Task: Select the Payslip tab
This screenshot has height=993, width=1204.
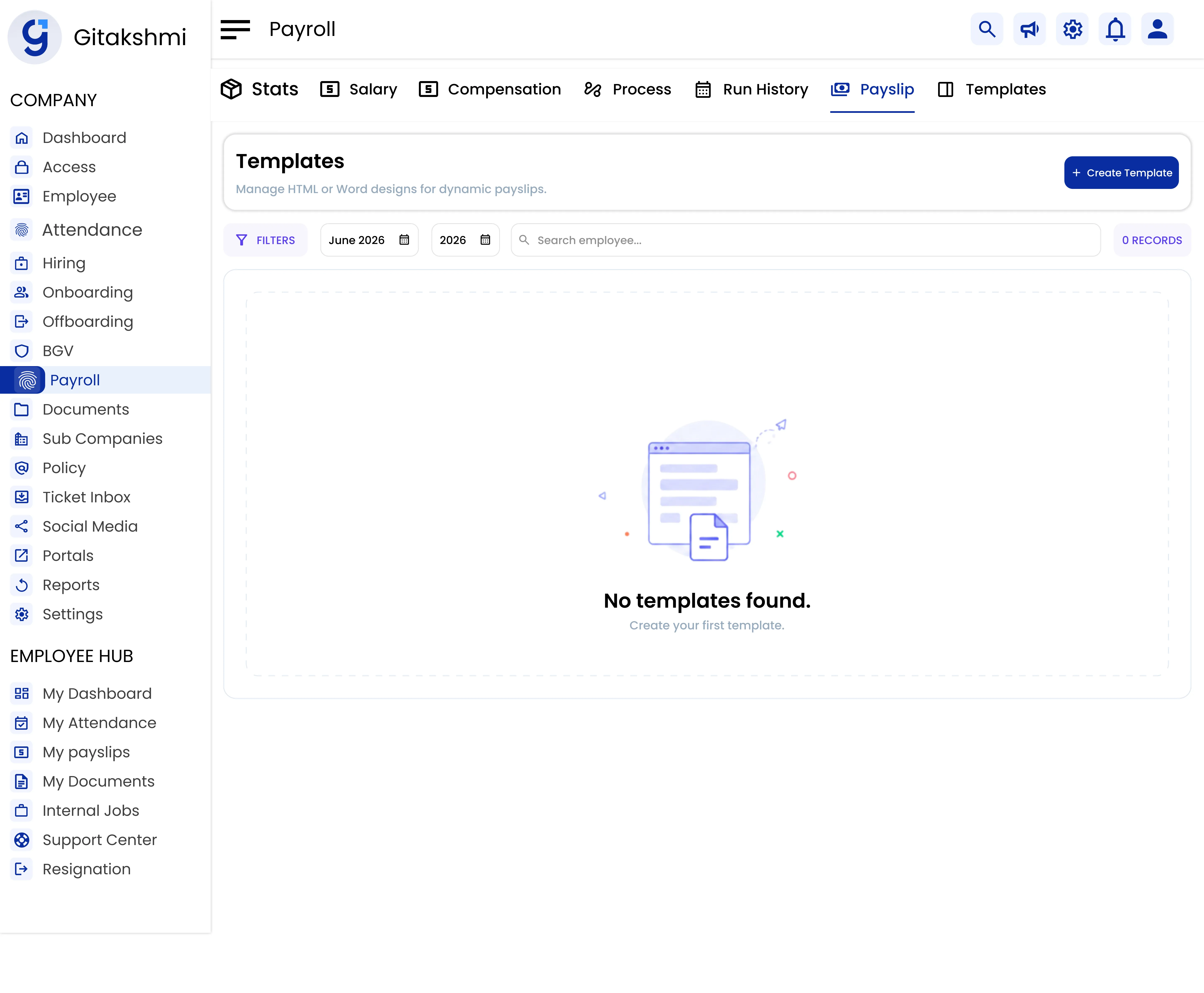Action: click(872, 89)
